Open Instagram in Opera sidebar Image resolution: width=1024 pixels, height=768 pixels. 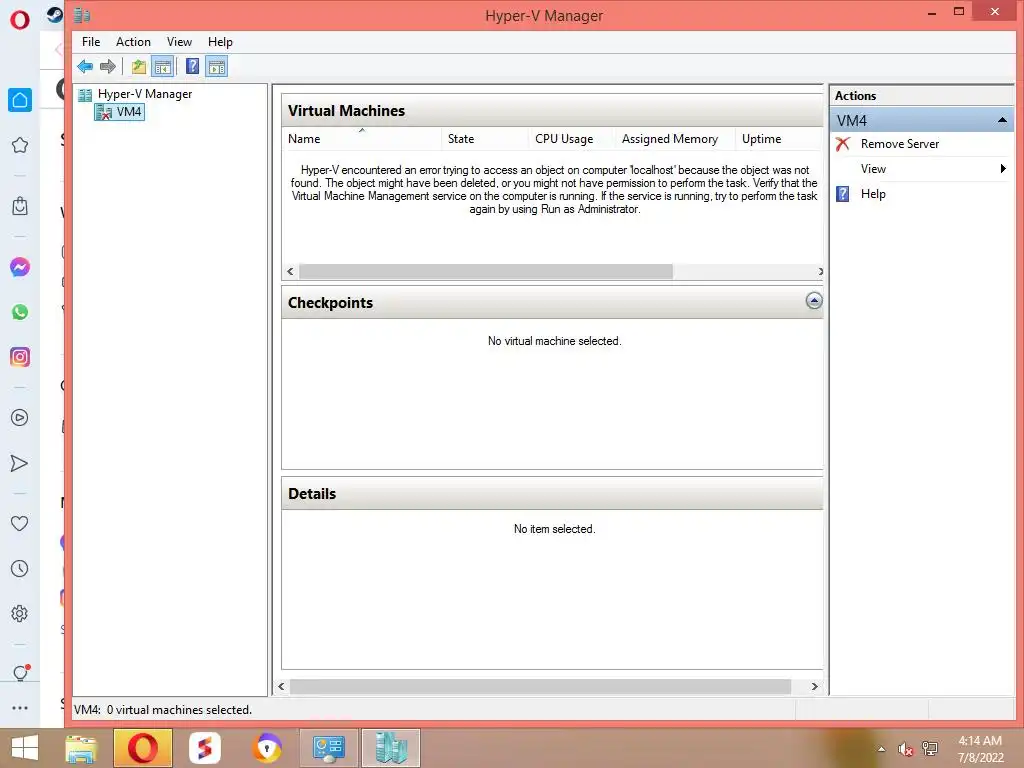pos(20,357)
